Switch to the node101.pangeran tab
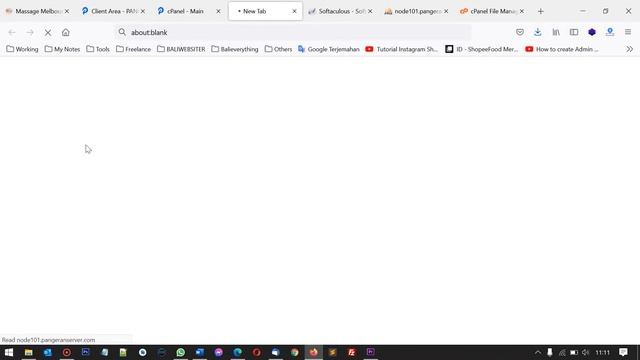 click(417, 11)
